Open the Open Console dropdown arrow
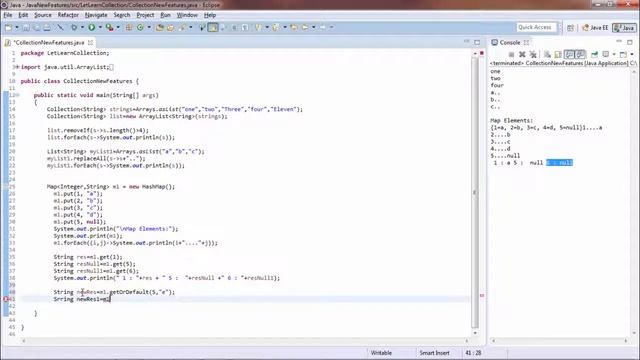The image size is (640, 360). click(632, 54)
